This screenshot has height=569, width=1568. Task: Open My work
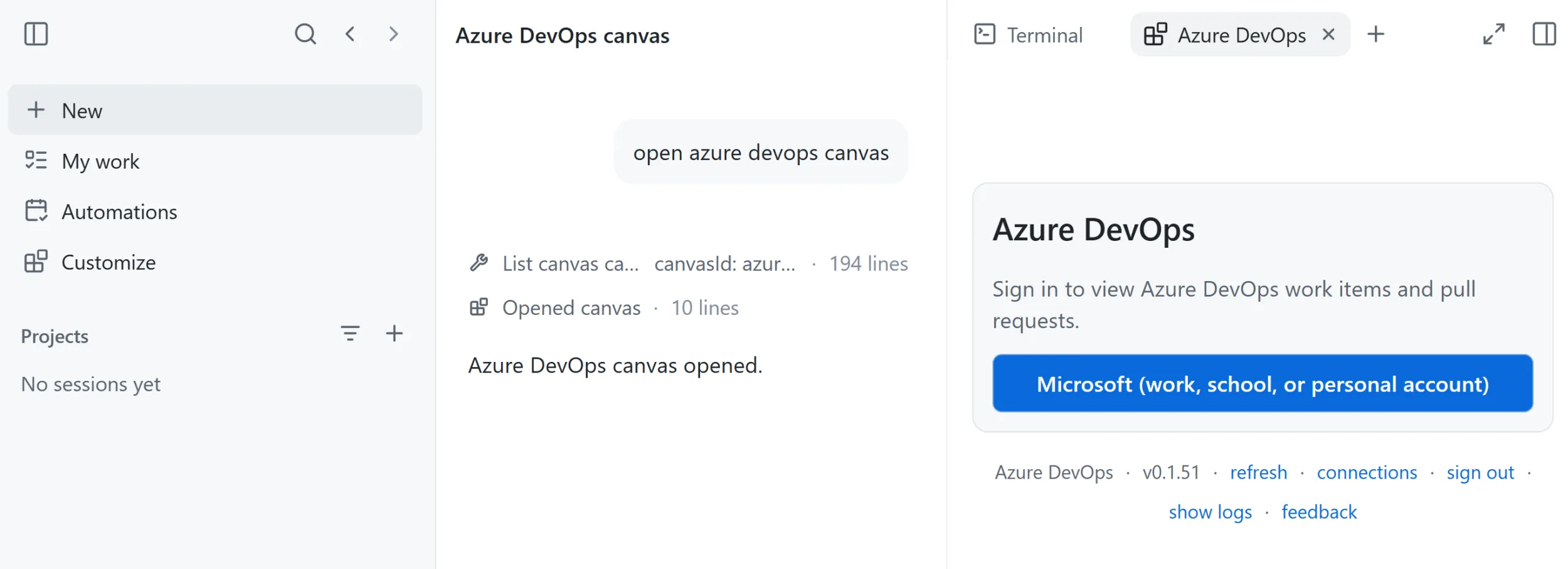[x=215, y=161]
